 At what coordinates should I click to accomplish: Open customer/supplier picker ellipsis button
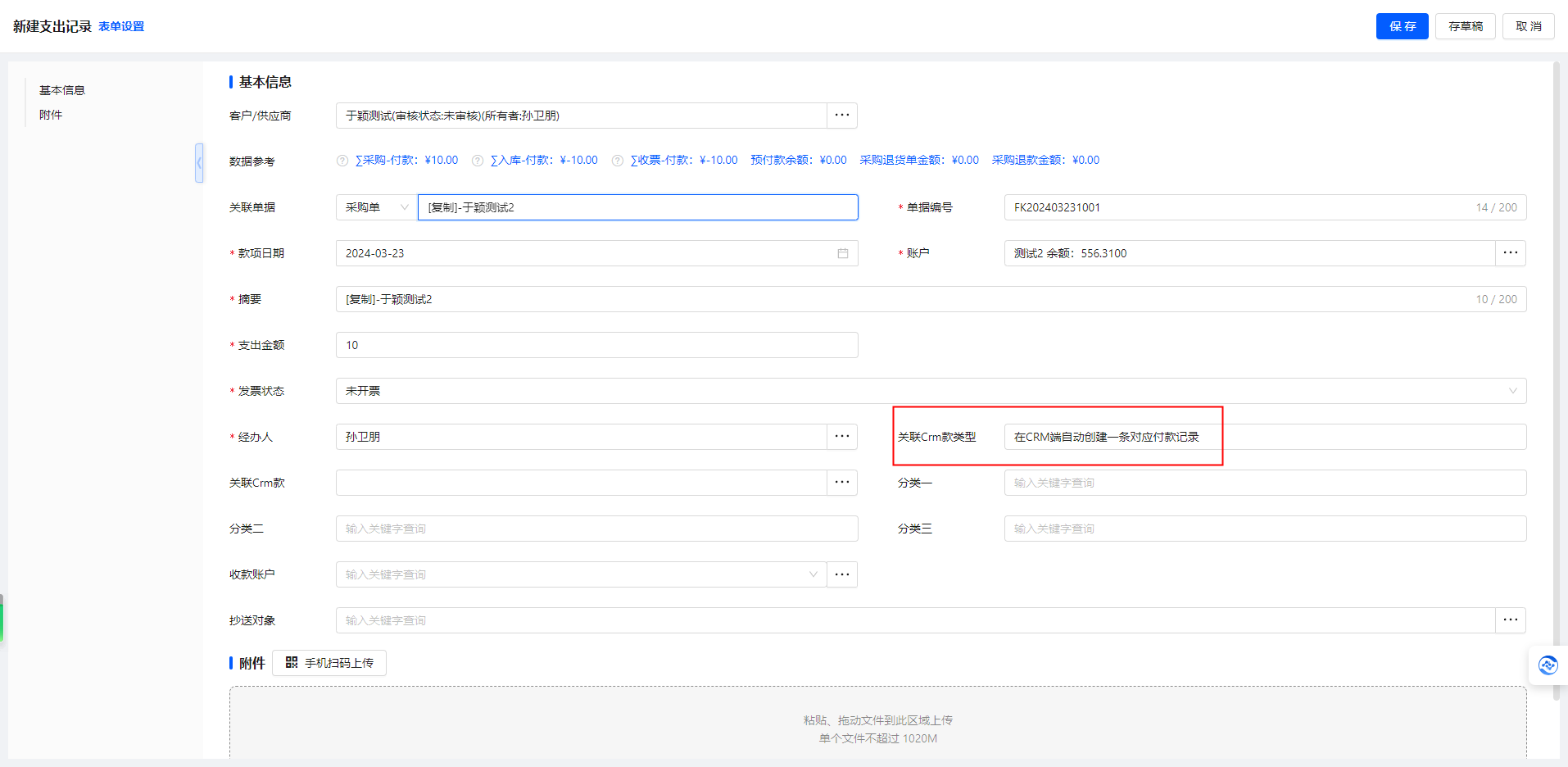[x=841, y=116]
